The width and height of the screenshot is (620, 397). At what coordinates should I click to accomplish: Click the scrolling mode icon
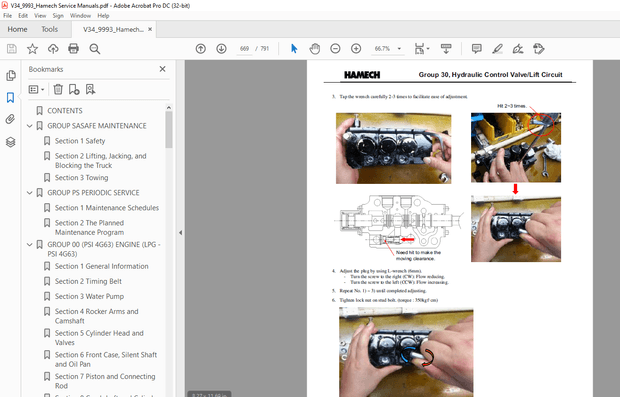point(446,49)
